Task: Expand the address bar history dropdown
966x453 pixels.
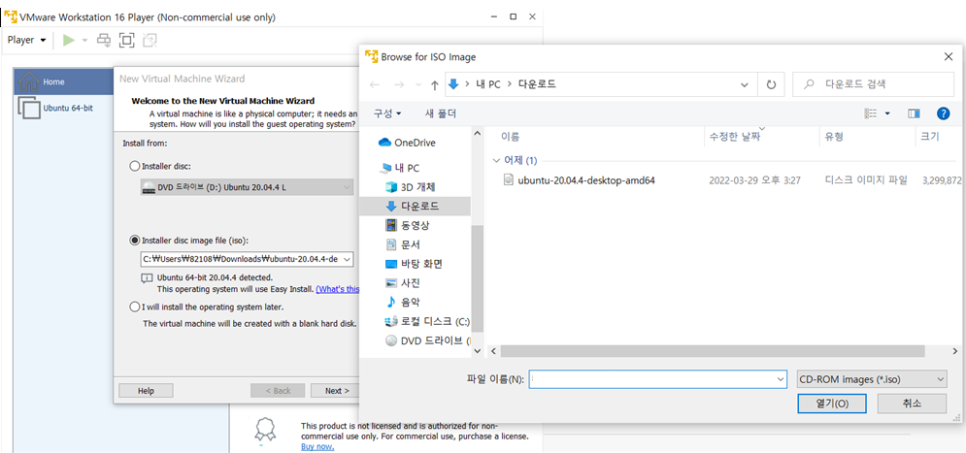Action: point(745,84)
